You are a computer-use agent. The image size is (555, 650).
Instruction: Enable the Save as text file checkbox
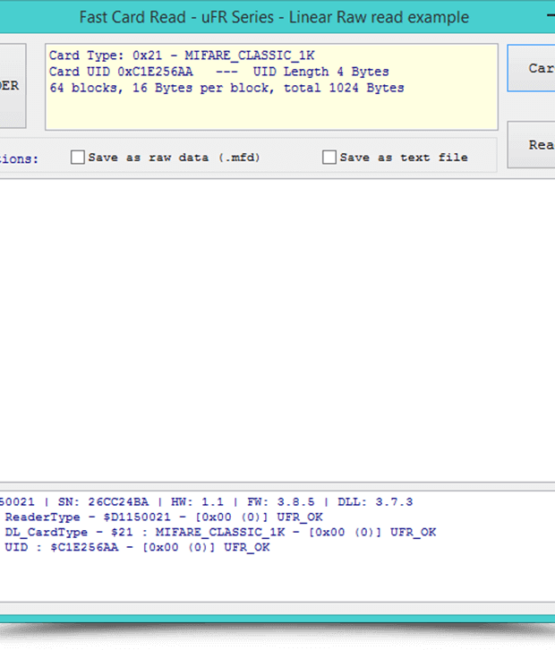coord(329,158)
